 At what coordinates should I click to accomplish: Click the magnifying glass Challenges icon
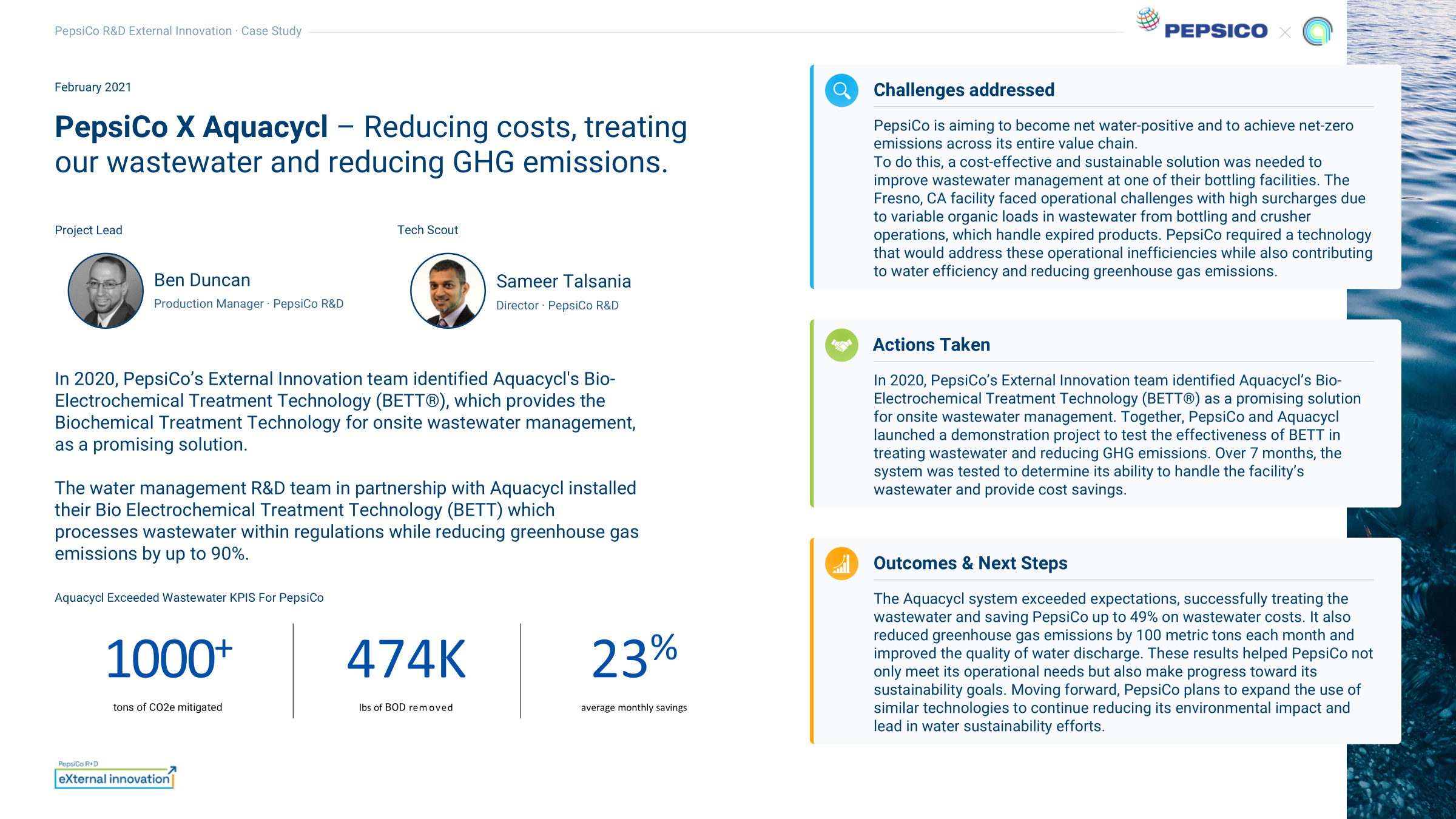(841, 90)
